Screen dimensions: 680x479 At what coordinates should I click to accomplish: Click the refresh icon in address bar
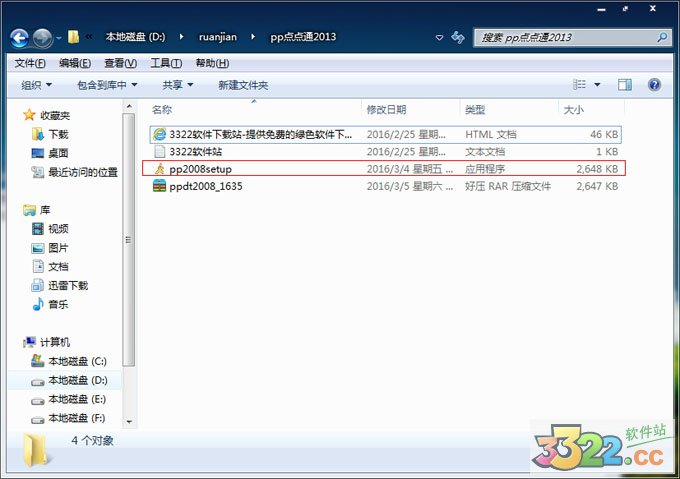458,37
